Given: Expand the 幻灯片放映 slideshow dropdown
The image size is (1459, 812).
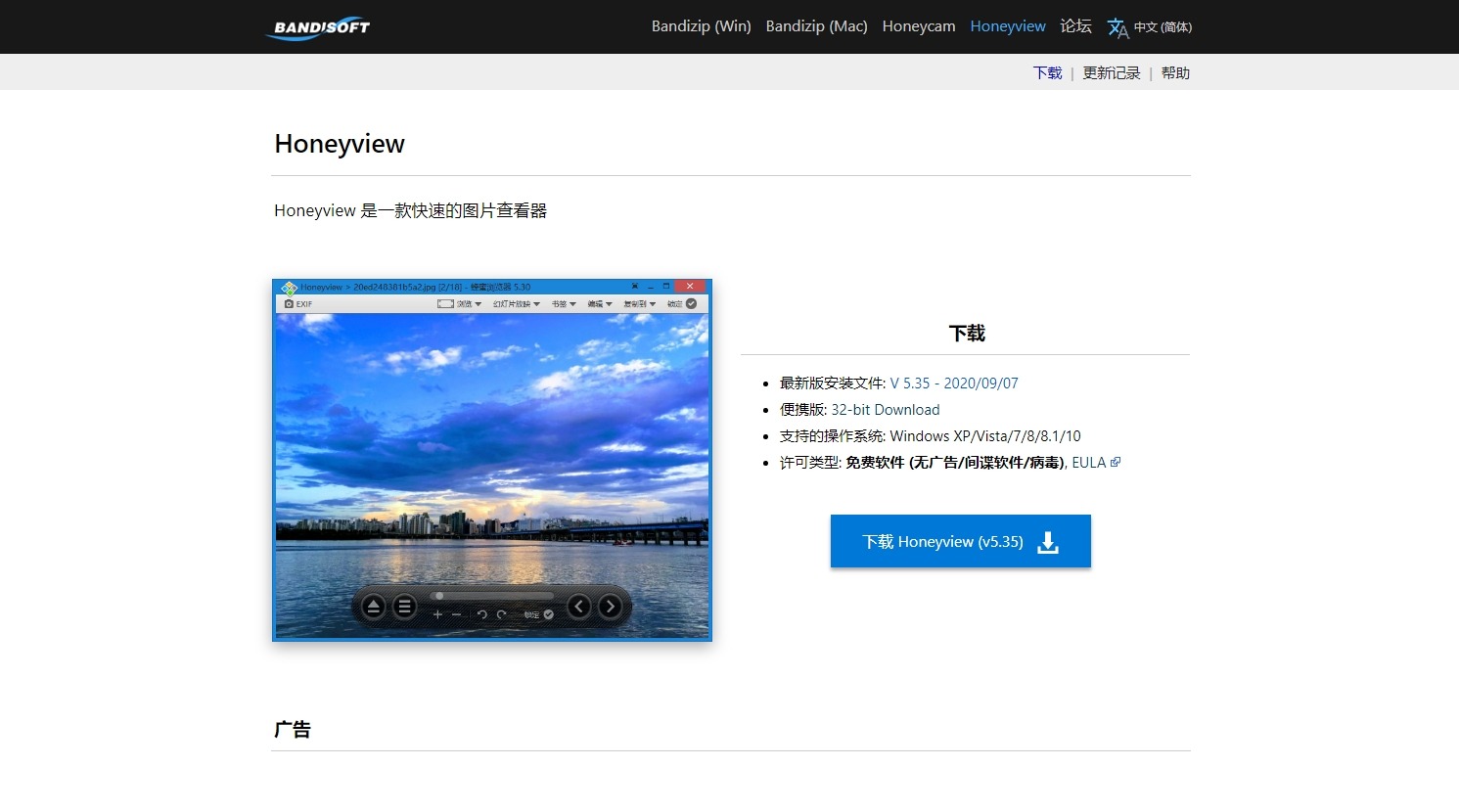Looking at the screenshot, I should pos(516,304).
